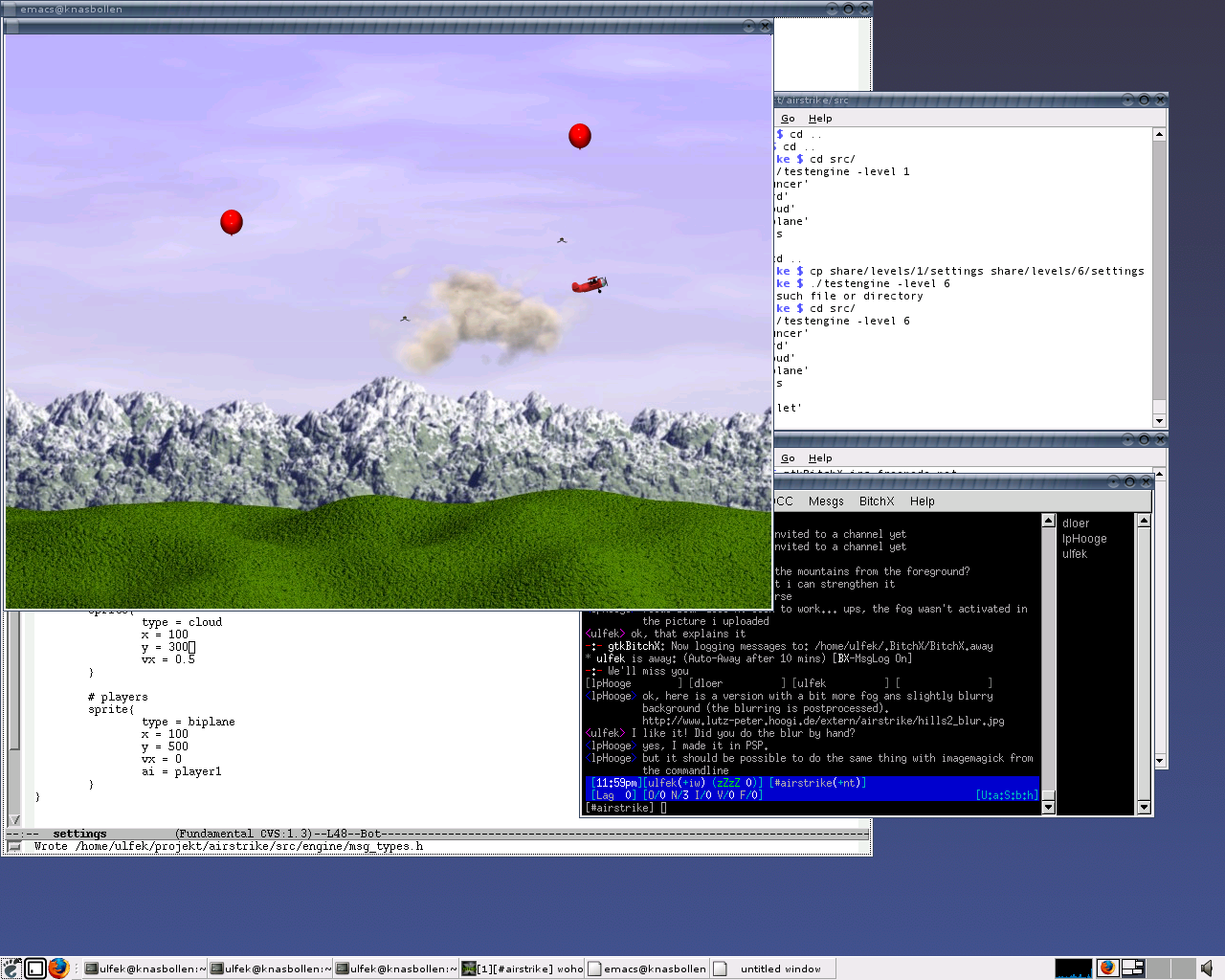Open the Mesgs menu in BitchX
This screenshot has height=980, width=1225.
click(x=826, y=501)
